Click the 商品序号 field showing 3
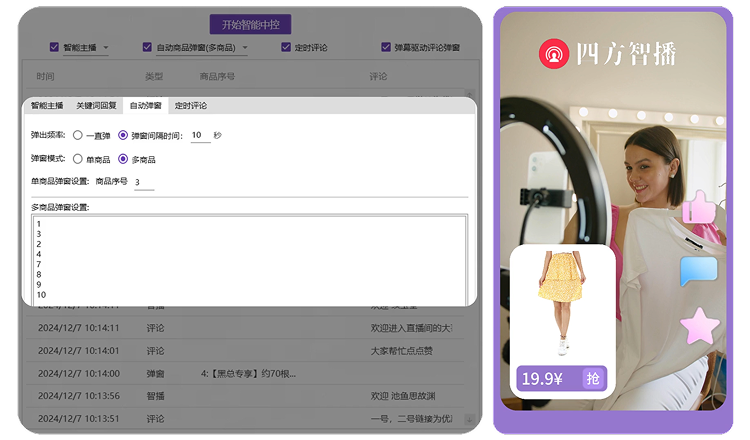The image size is (750, 440). coord(144,182)
